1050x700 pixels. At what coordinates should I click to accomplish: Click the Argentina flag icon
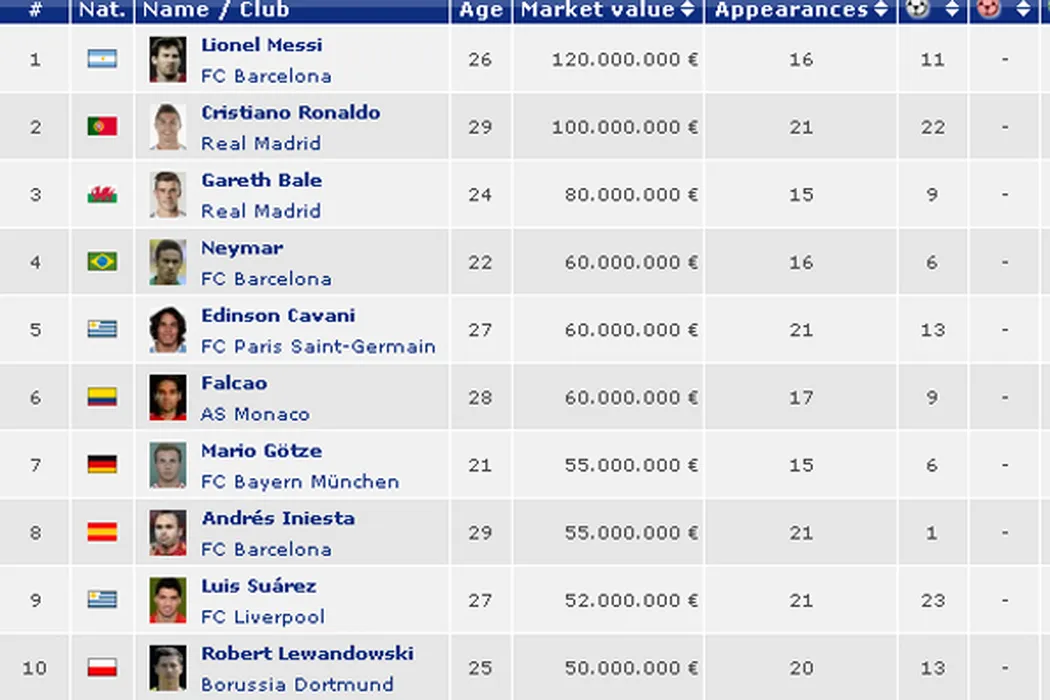point(102,59)
